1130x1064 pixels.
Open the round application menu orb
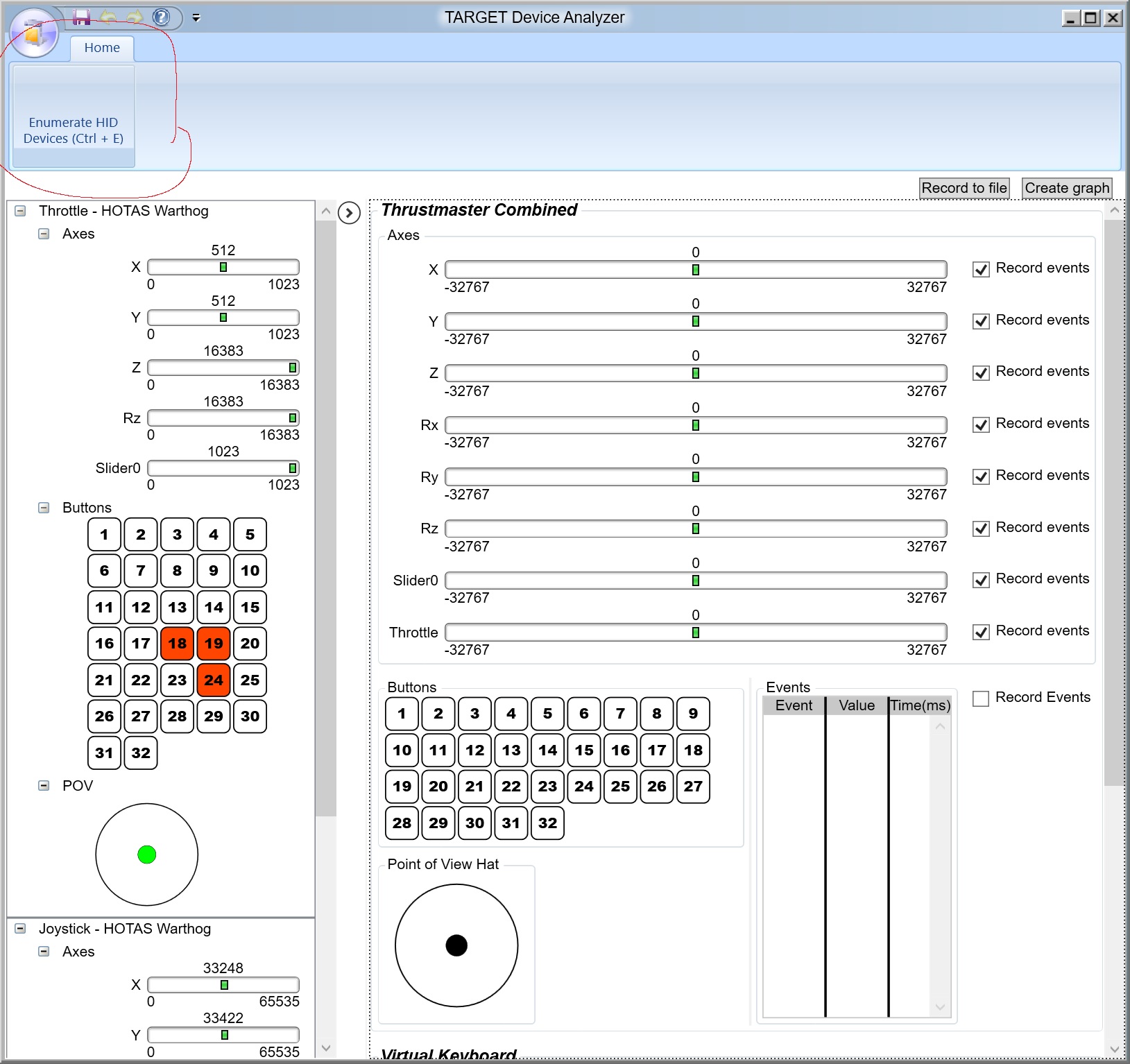(34, 33)
